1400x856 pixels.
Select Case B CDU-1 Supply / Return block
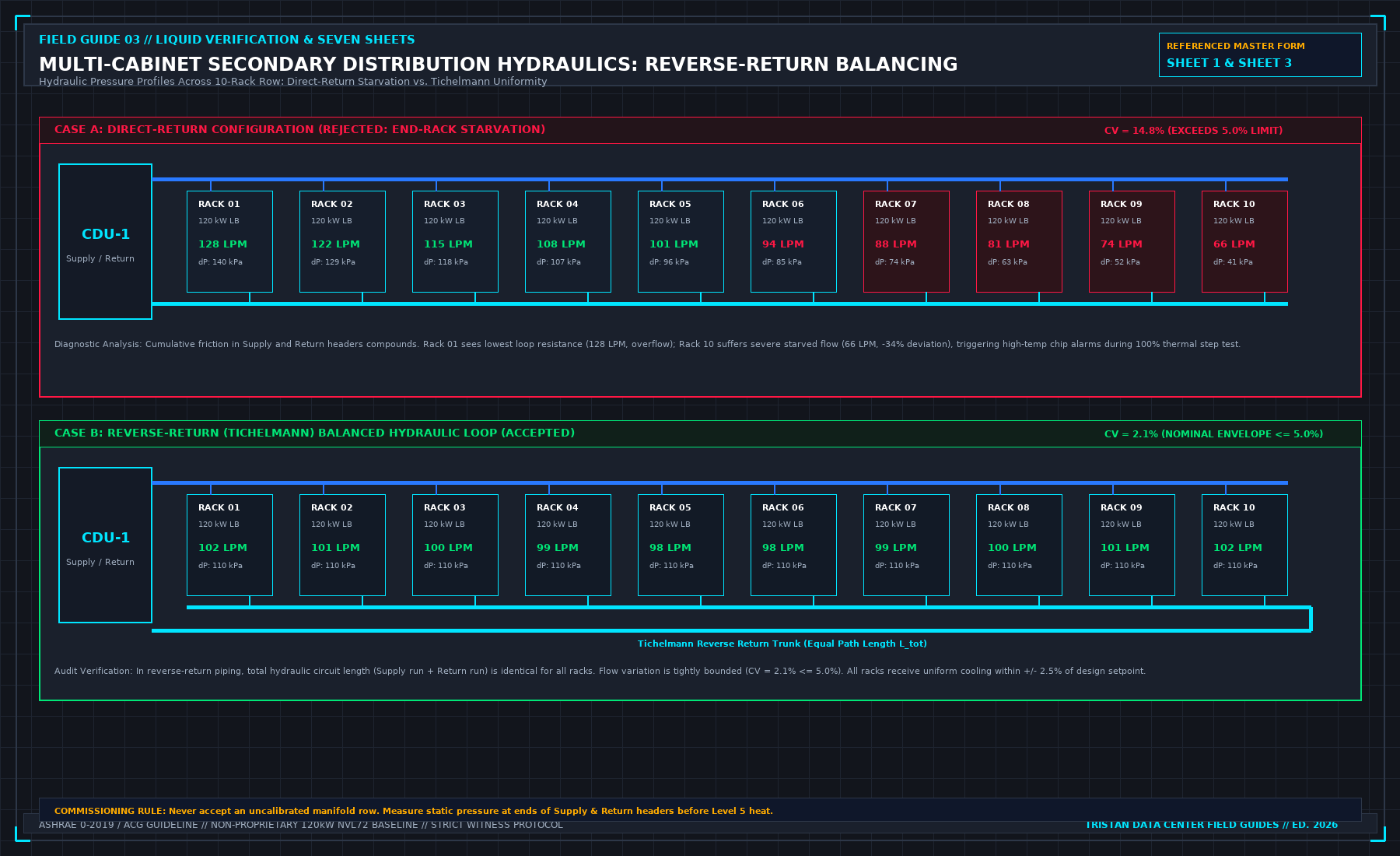point(105,545)
